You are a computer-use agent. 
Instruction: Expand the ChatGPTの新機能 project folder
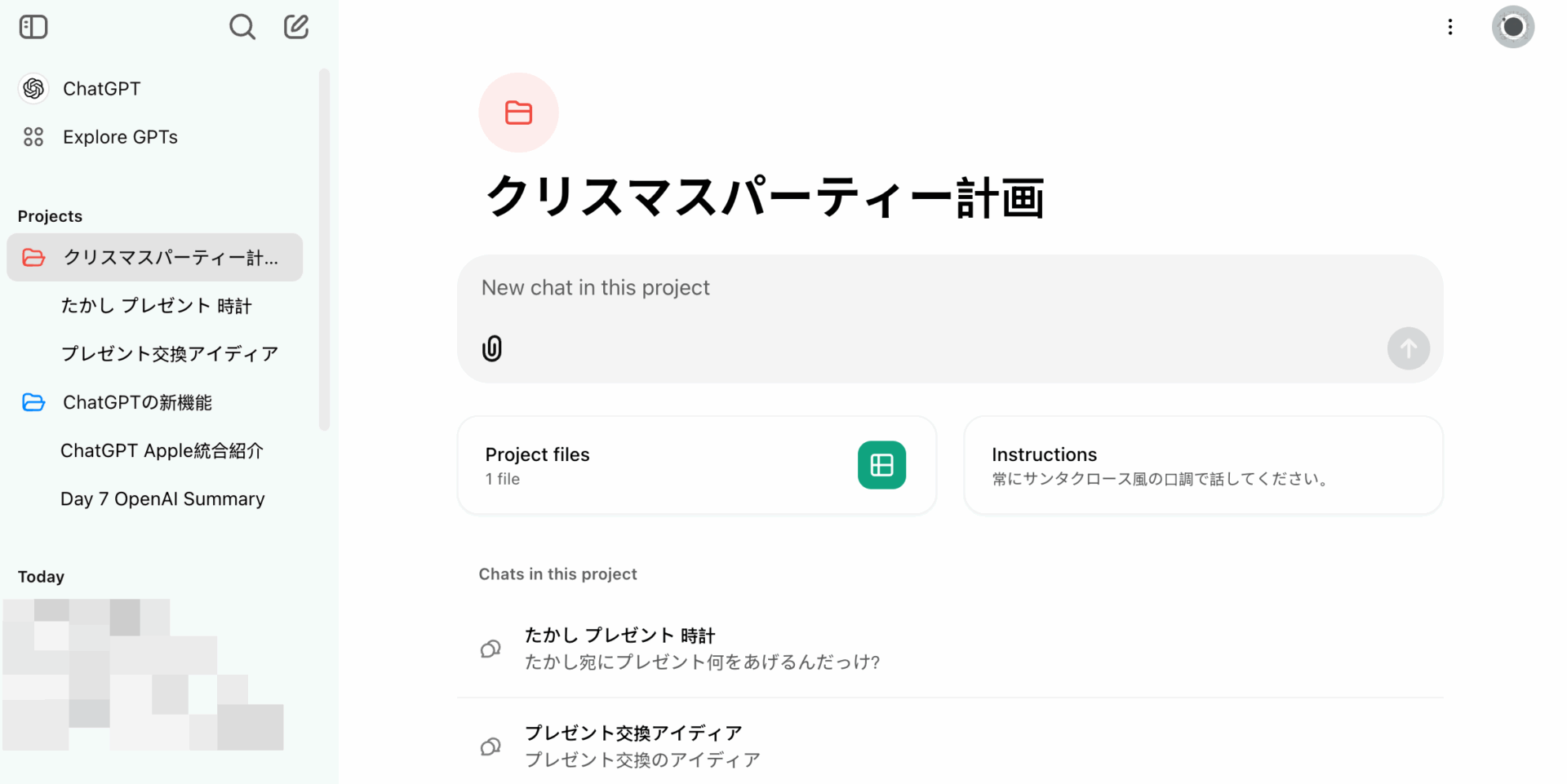tap(33, 402)
